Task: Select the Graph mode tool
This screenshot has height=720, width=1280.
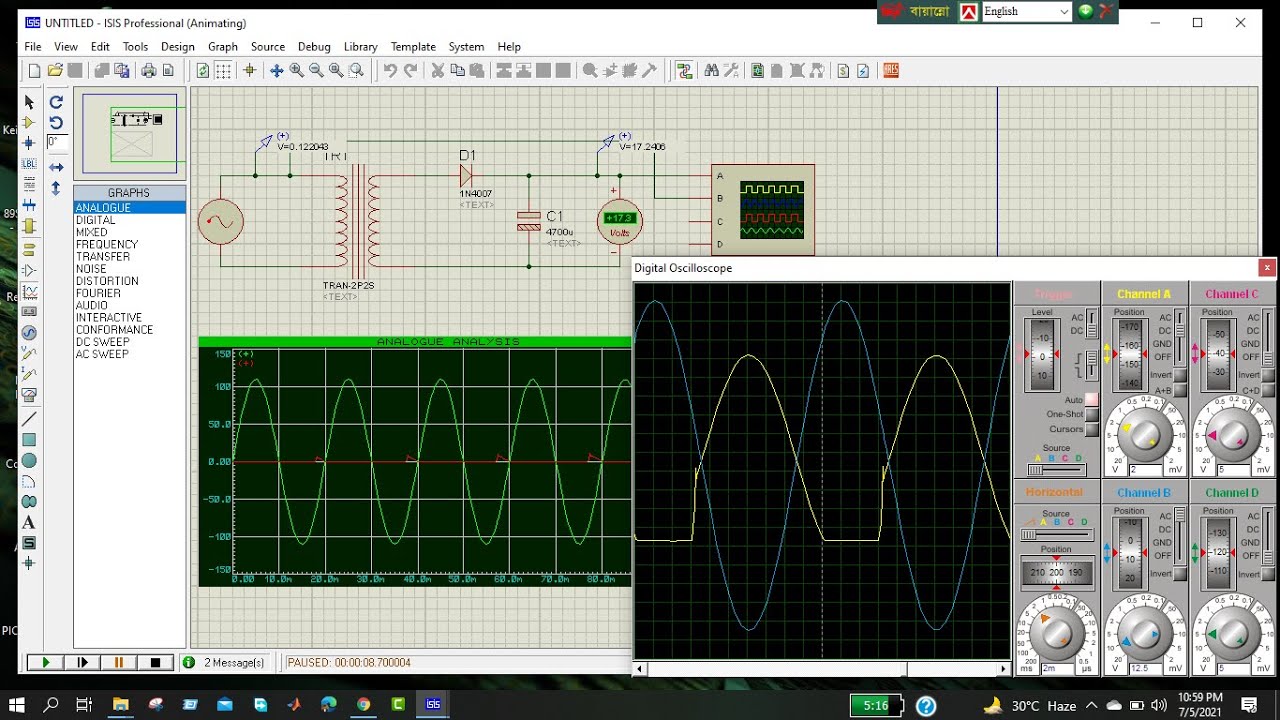Action: coord(29,292)
